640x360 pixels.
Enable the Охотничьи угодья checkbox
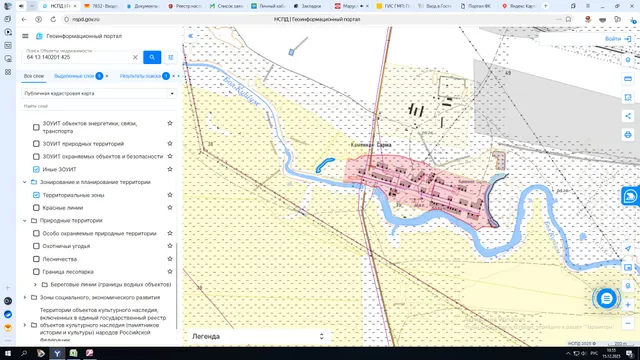[36, 246]
